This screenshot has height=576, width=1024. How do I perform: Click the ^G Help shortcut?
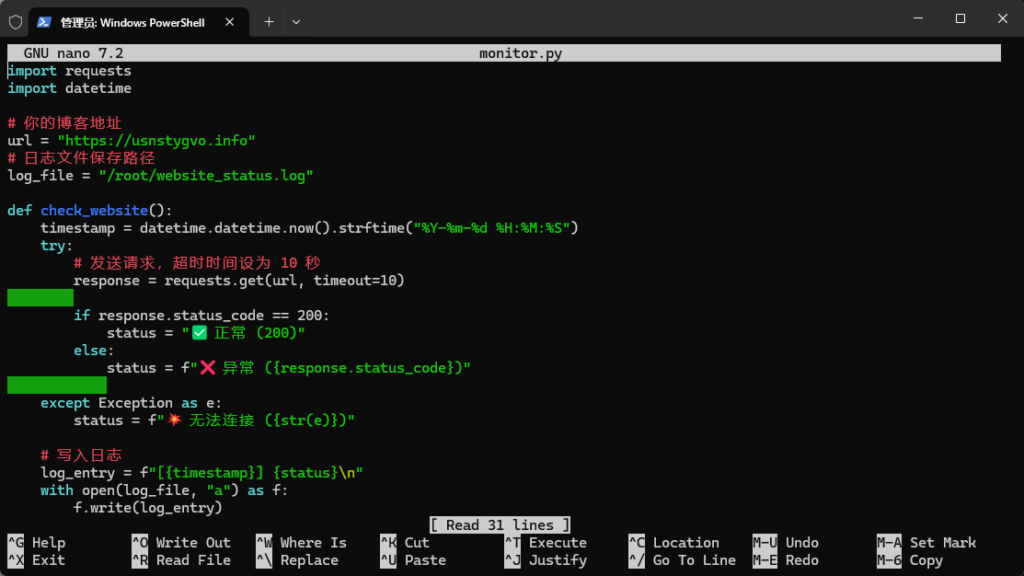click(36, 543)
